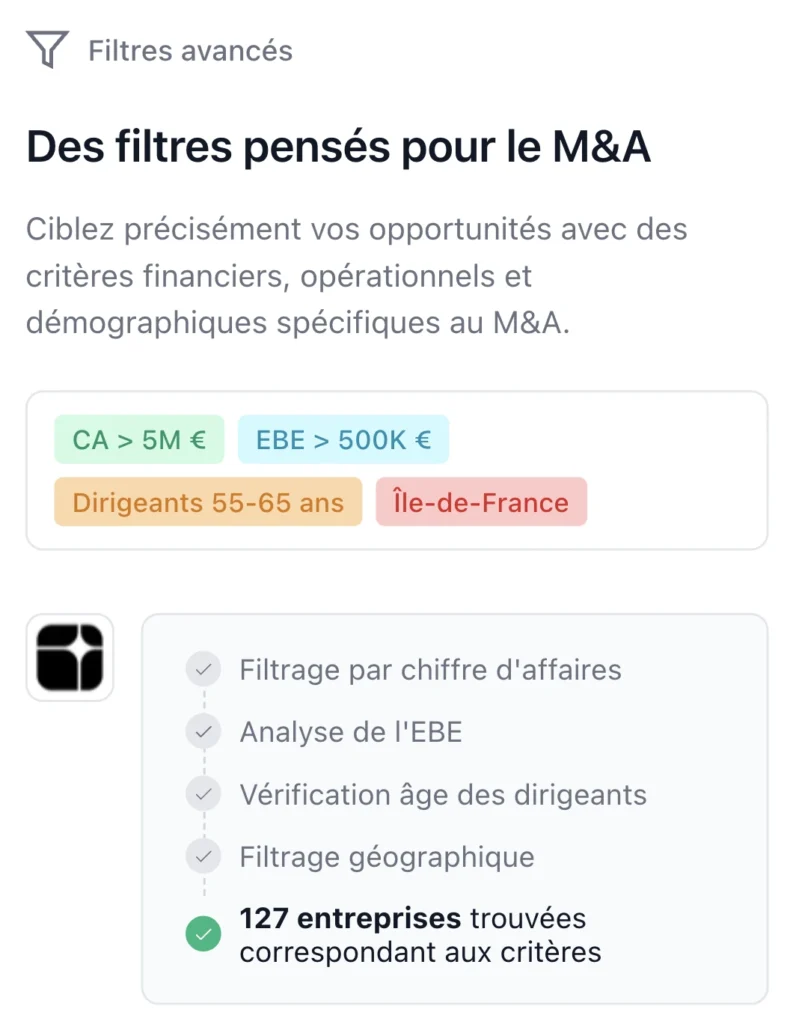Click checkmark beside Filtrage par chiffre d'affaires
787x1024 pixels.
pyautogui.click(x=203, y=669)
